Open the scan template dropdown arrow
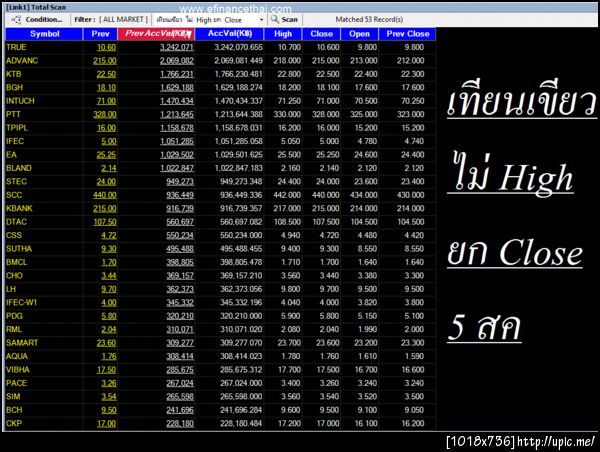Viewport: 600px width, 452px height. [261, 20]
